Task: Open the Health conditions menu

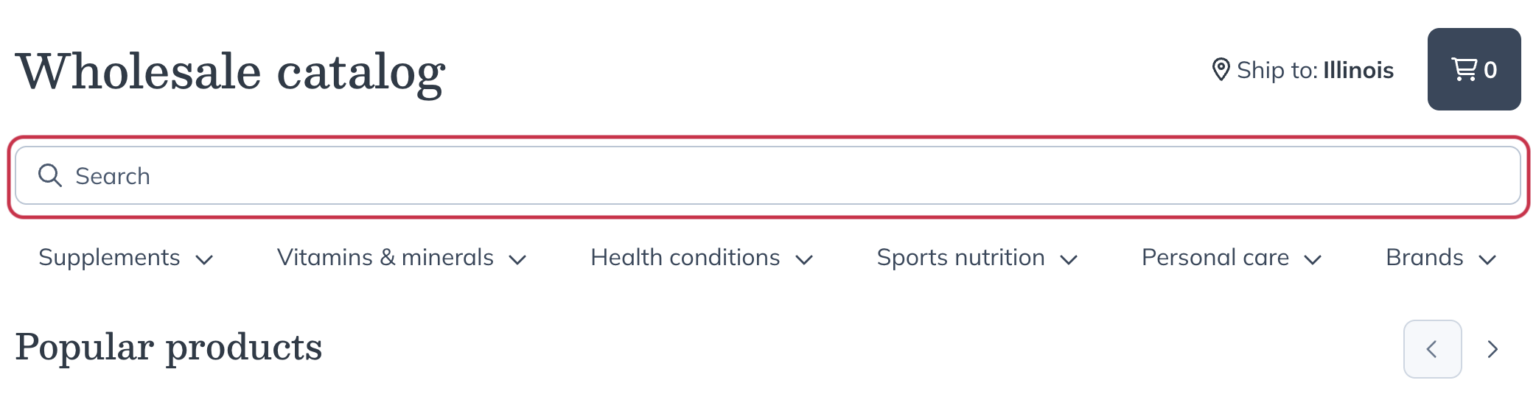Action: coord(685,258)
